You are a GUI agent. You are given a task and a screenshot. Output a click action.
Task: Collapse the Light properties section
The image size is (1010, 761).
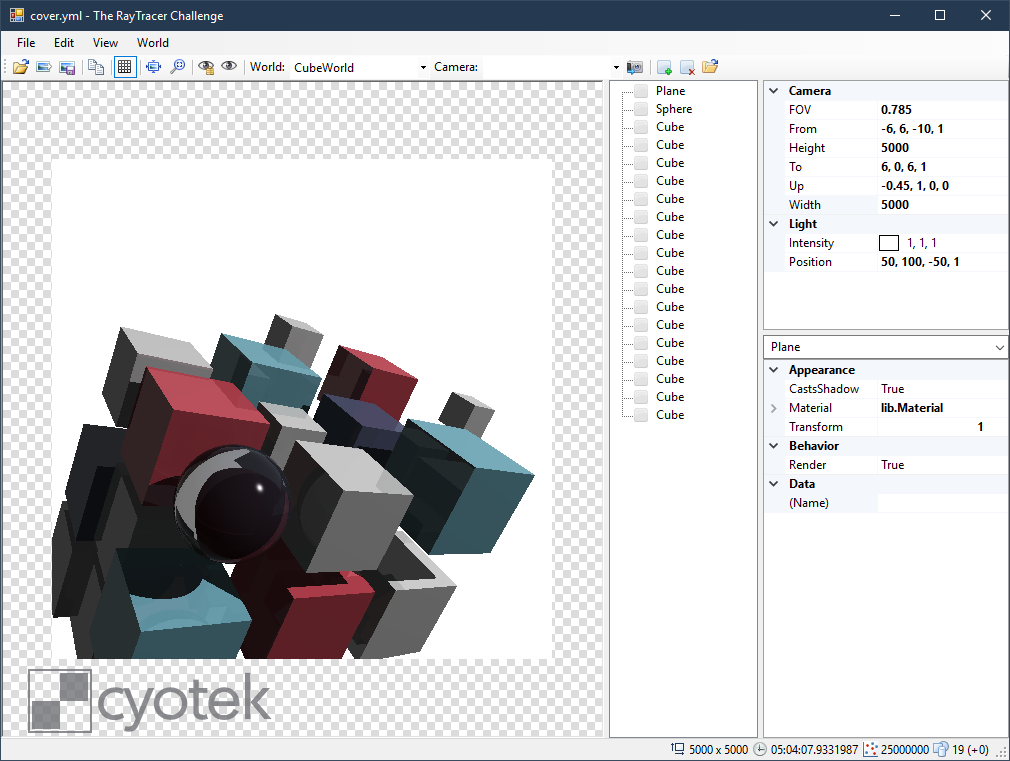[773, 223]
